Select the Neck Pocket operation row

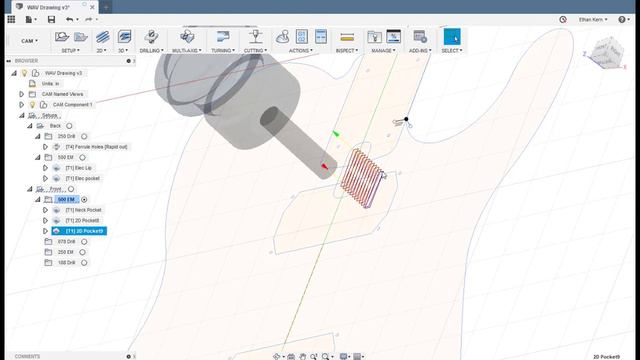tap(84, 210)
